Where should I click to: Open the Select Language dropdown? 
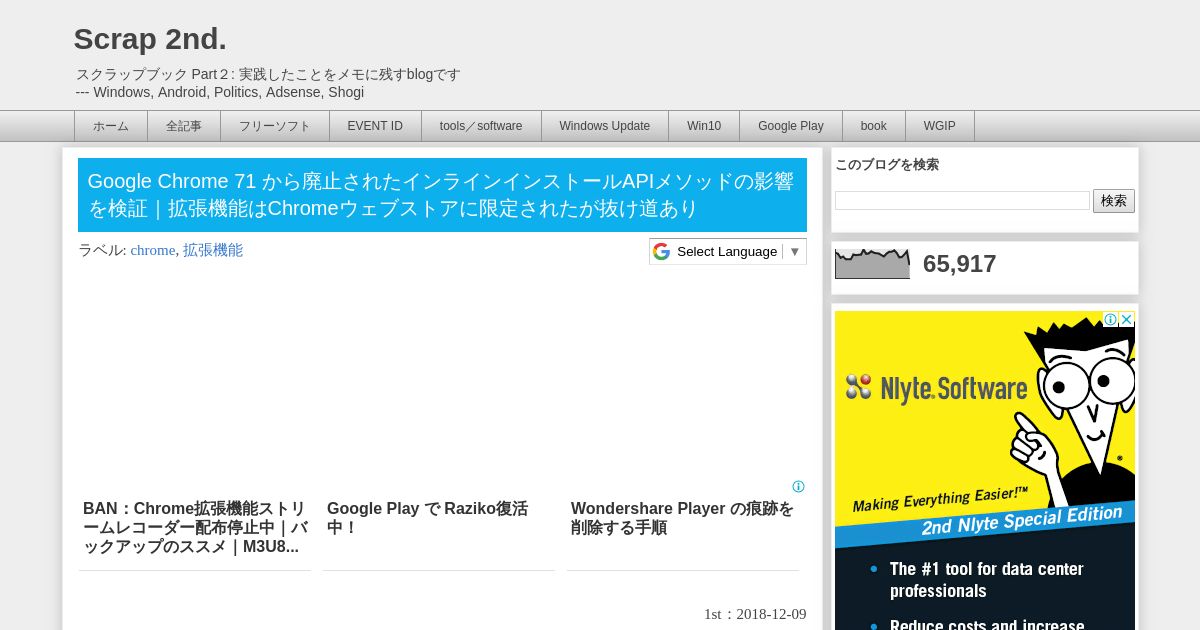pos(728,251)
